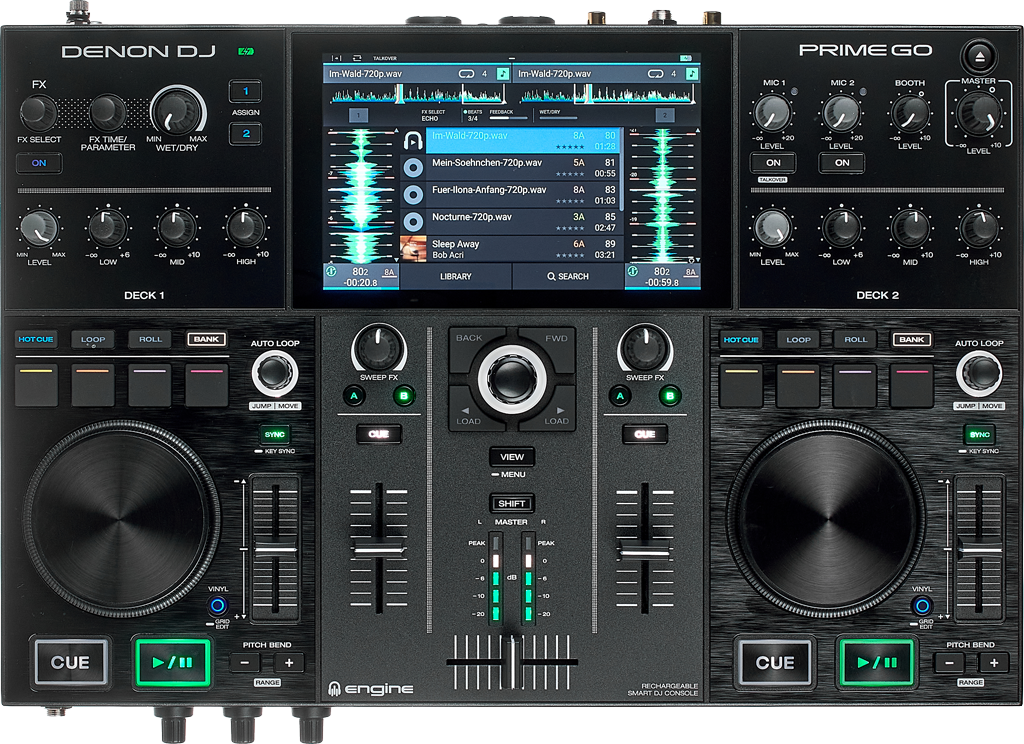Viewport: 1024px width, 744px height.
Task: Toggle MIC 1 ON button
Action: [x=773, y=162]
